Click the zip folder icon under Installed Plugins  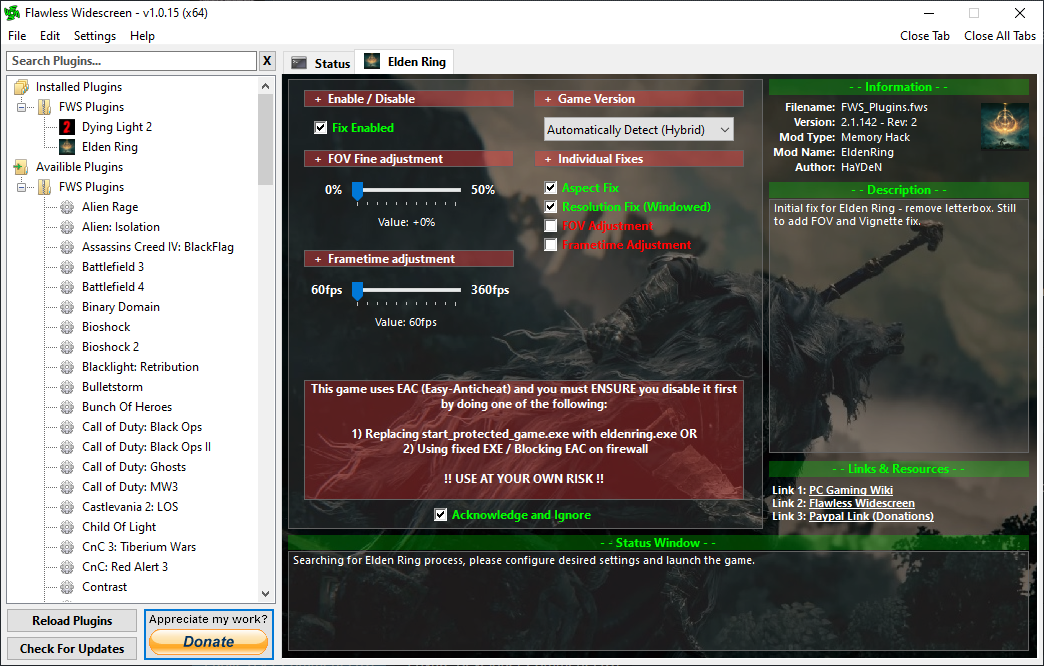45,107
